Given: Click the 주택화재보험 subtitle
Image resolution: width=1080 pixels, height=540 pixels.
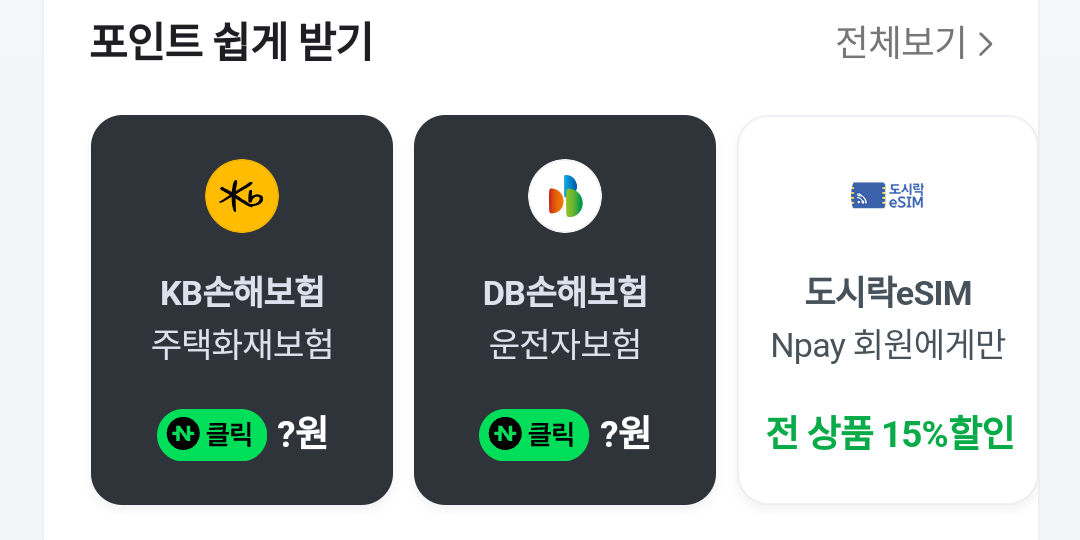Looking at the screenshot, I should (x=242, y=345).
